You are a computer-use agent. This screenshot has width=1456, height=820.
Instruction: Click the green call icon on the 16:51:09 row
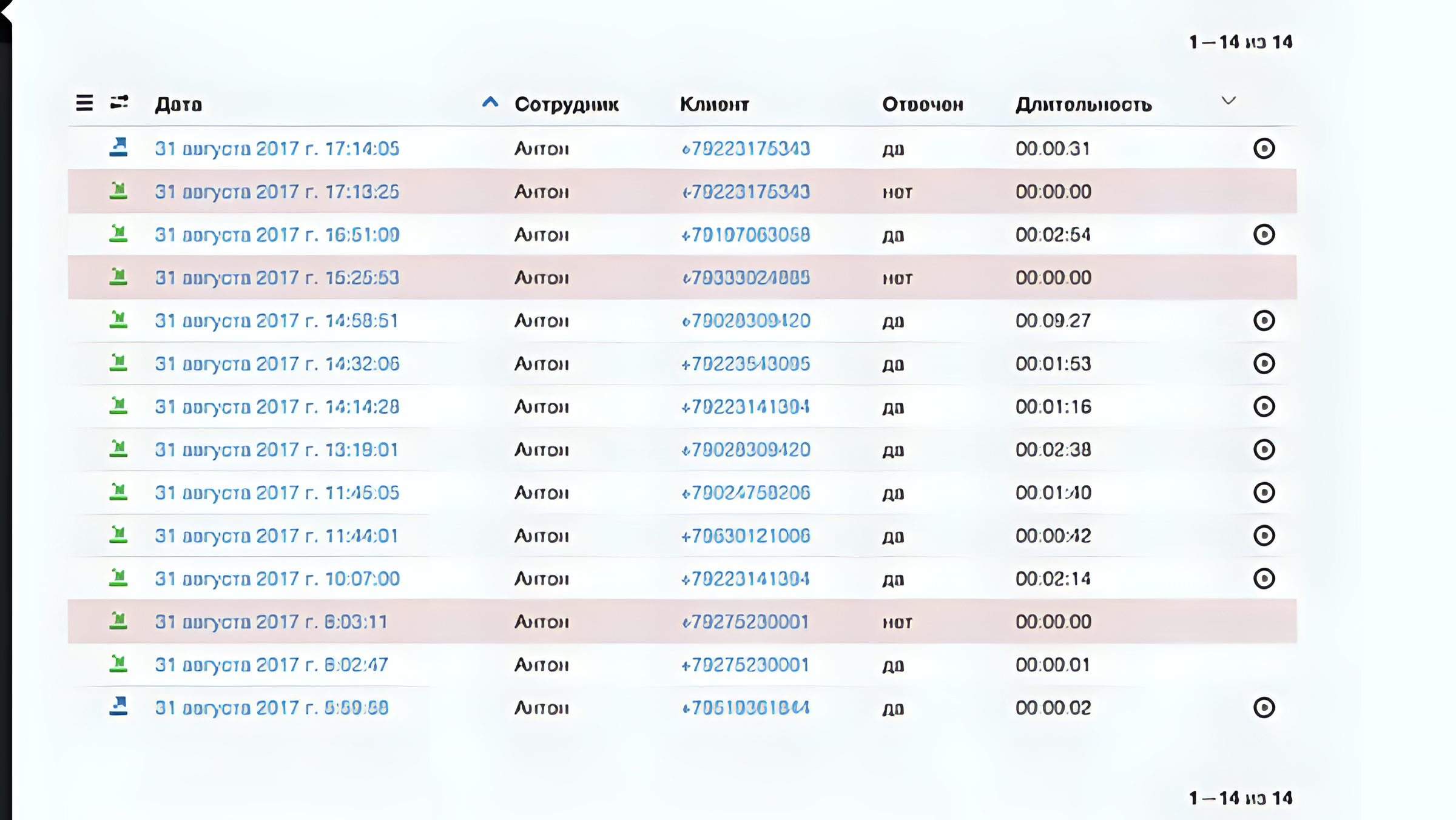[118, 234]
